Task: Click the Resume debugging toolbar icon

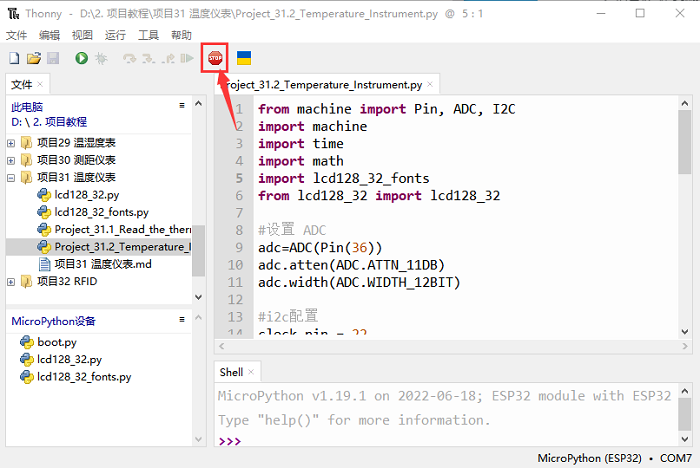Action: coord(188,59)
